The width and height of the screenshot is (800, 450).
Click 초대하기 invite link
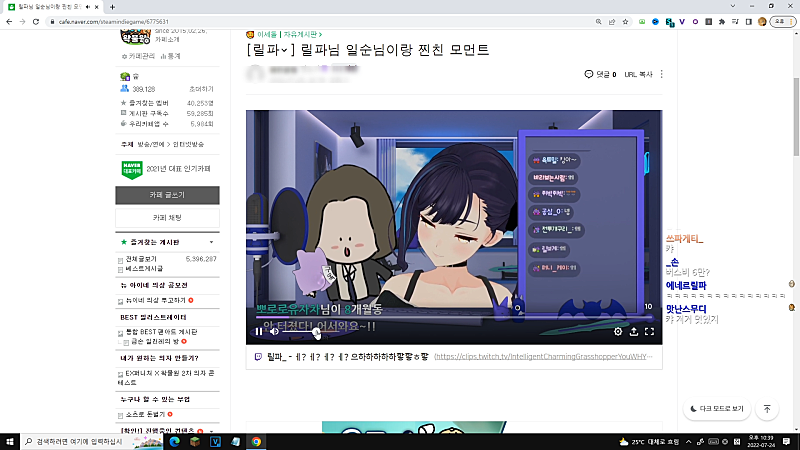point(201,89)
